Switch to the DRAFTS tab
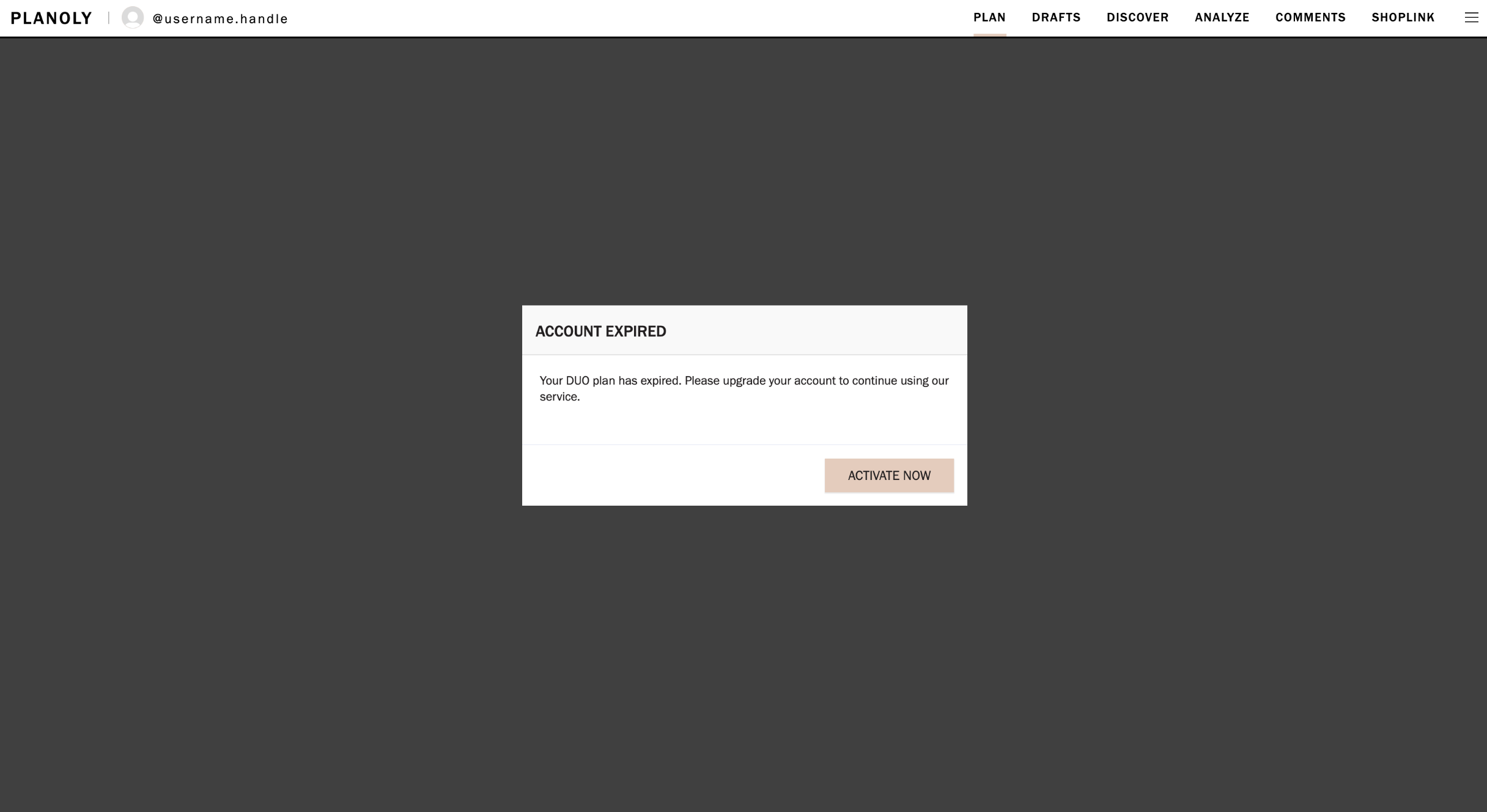Image resolution: width=1487 pixels, height=812 pixels. (x=1056, y=18)
